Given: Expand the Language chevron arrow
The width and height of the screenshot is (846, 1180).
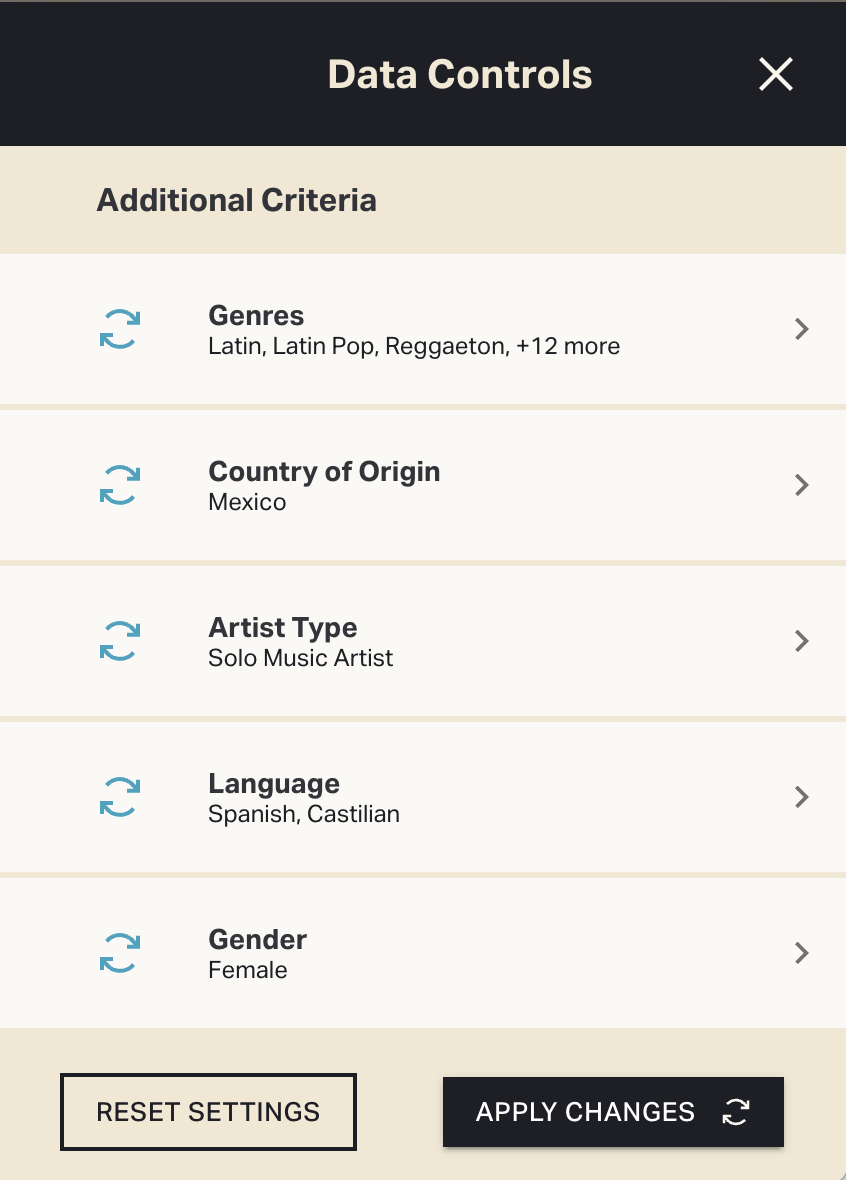Looking at the screenshot, I should 801,797.
